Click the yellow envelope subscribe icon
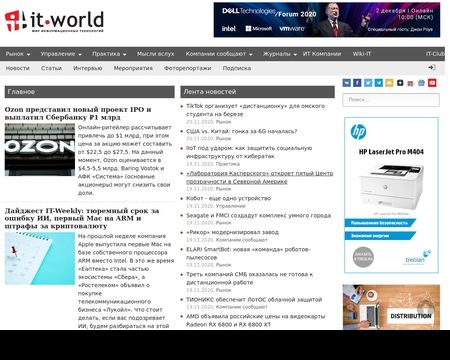 click(x=389, y=83)
